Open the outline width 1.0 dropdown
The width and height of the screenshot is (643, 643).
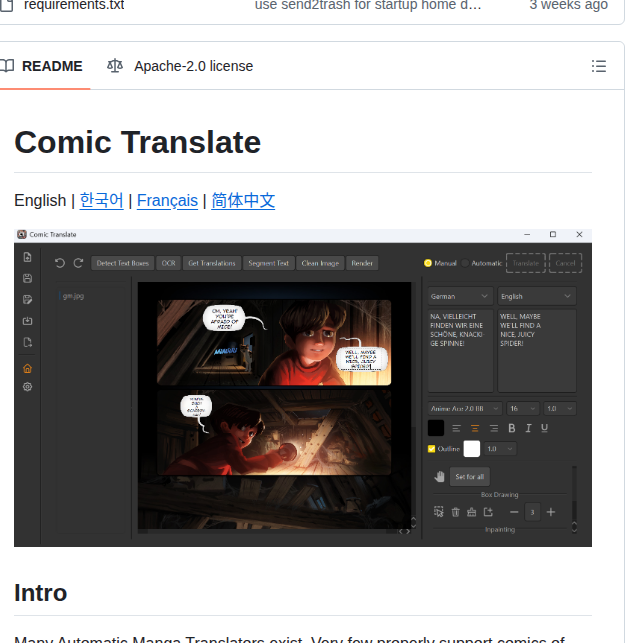[x=500, y=449]
